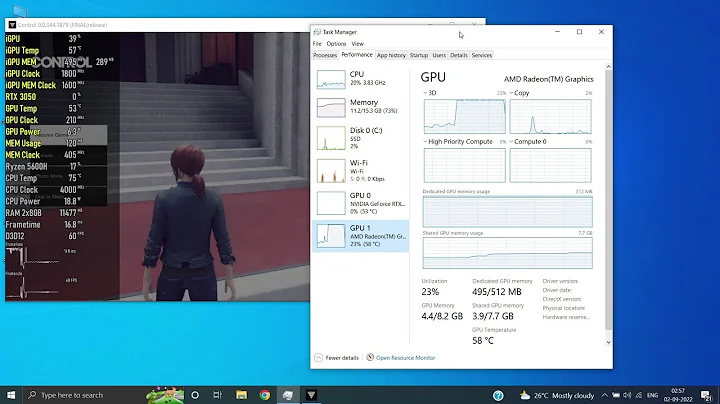Image resolution: width=720 pixels, height=404 pixels.
Task: Click the blue help question mark tray icon
Action: coord(498,395)
